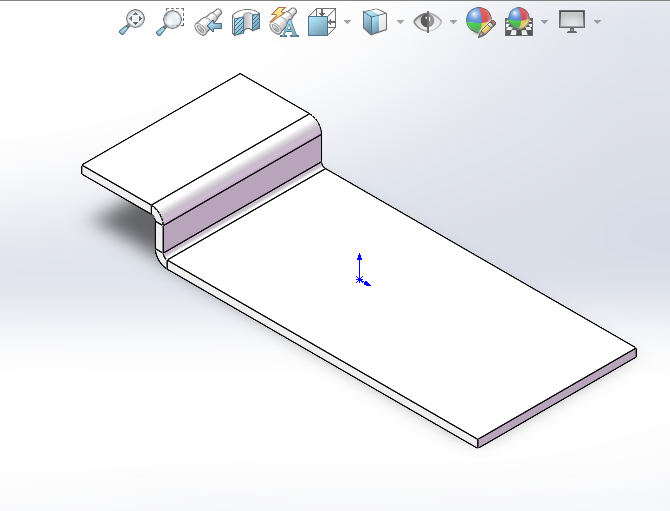Expand the View Settings dropdown arrow
Screen dimensions: 670x511
598,22
